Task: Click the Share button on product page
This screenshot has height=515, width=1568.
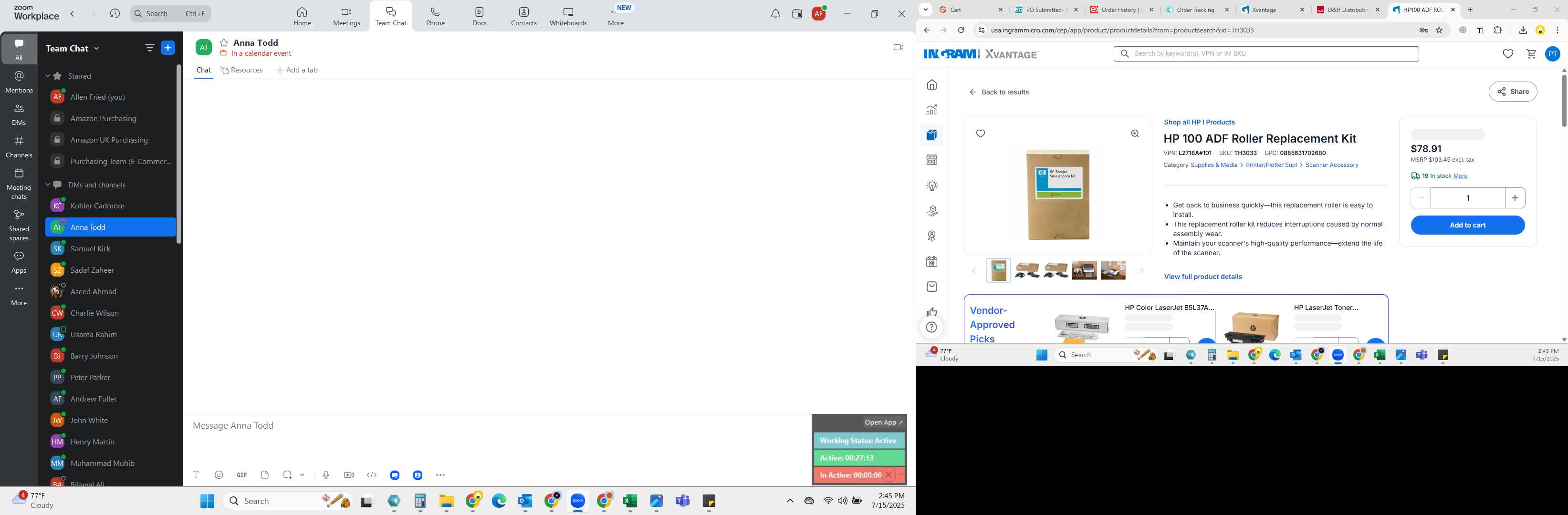Action: [x=1513, y=92]
